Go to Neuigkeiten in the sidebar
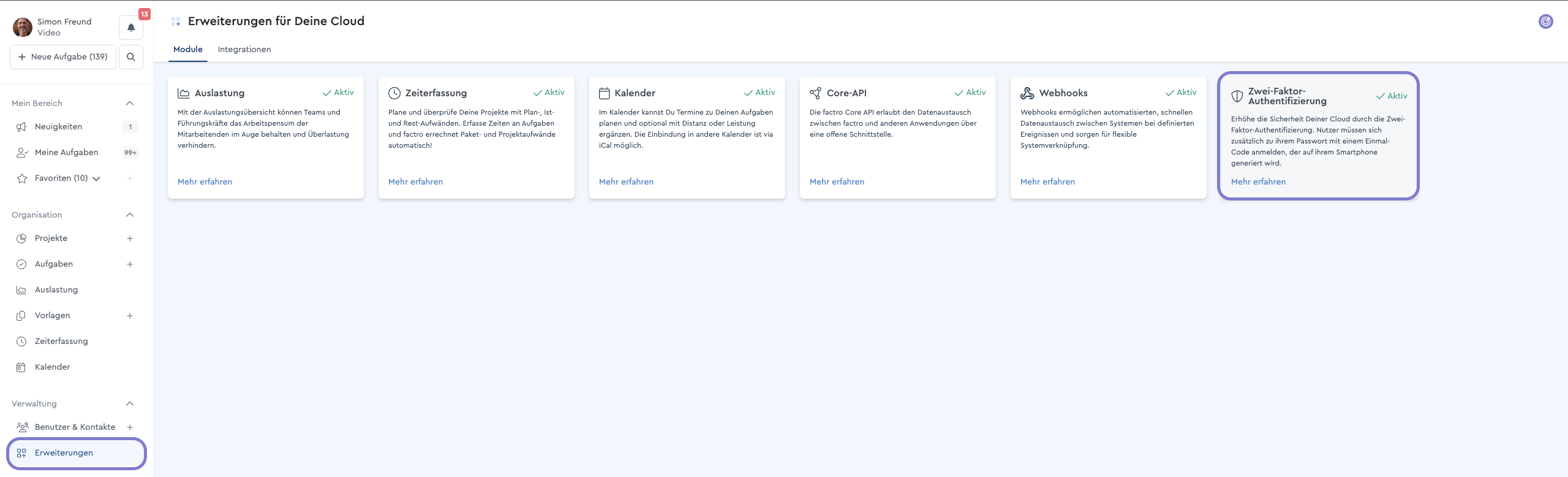Image resolution: width=1568 pixels, height=477 pixels. click(x=58, y=127)
